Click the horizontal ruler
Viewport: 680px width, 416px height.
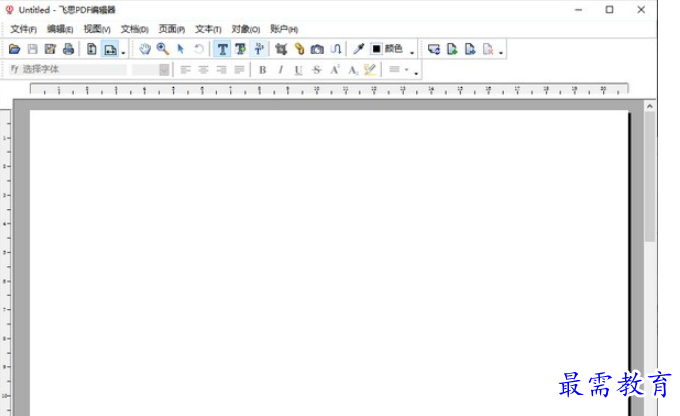point(329,89)
